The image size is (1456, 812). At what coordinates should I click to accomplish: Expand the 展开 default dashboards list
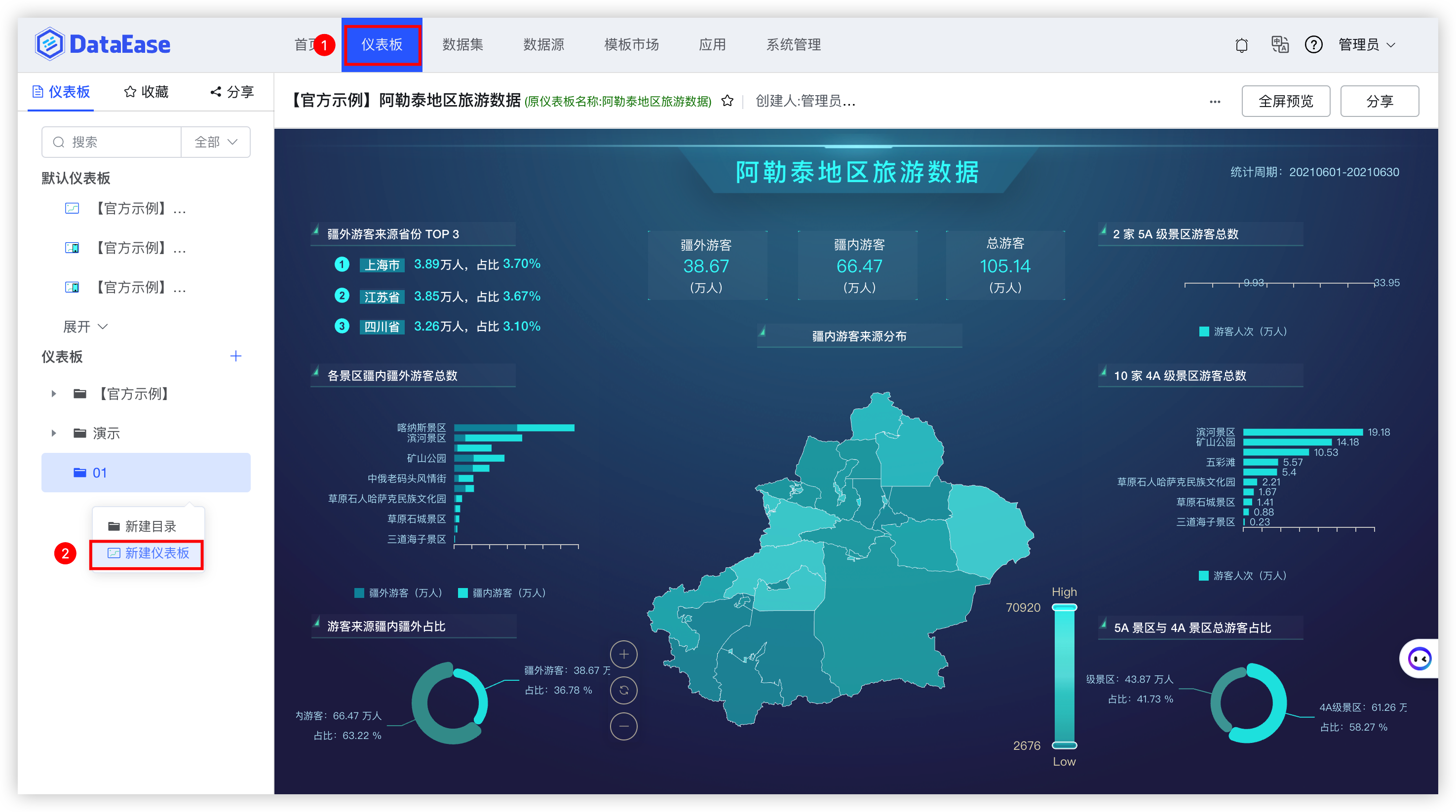click(85, 327)
